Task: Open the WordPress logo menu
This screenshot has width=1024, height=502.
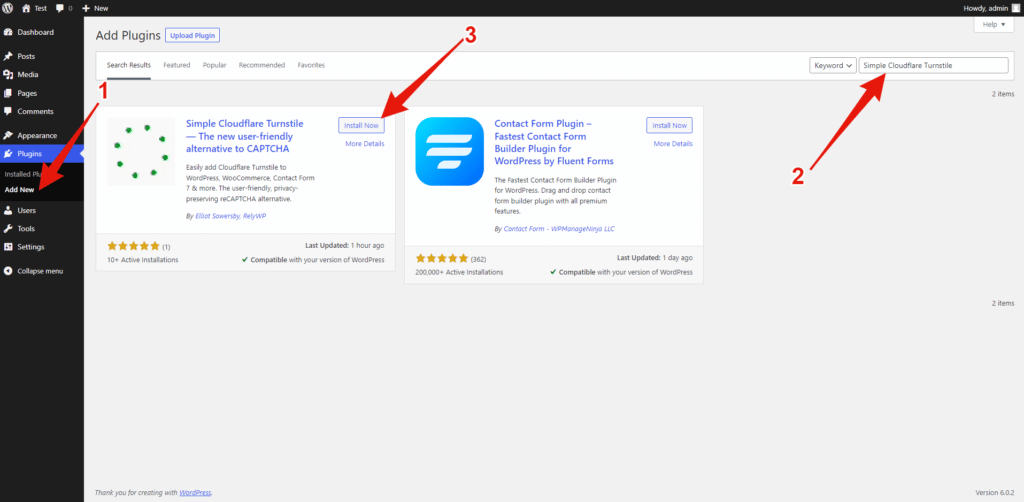Action: (x=8, y=8)
